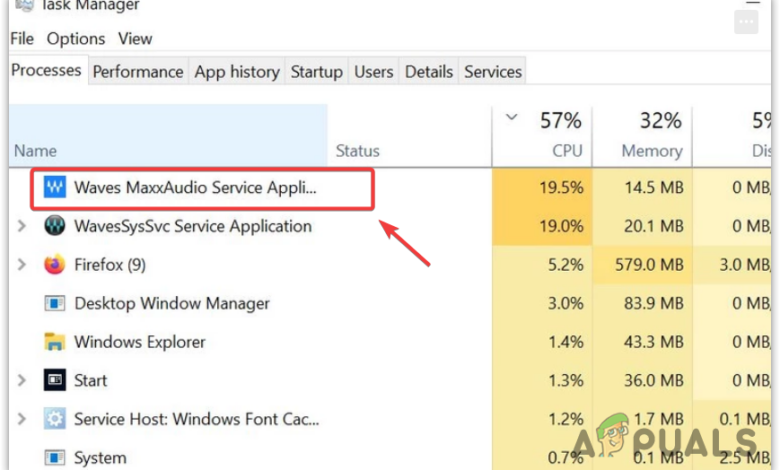Click the three-dots overlay button
This screenshot has height=470, width=780.
(746, 22)
